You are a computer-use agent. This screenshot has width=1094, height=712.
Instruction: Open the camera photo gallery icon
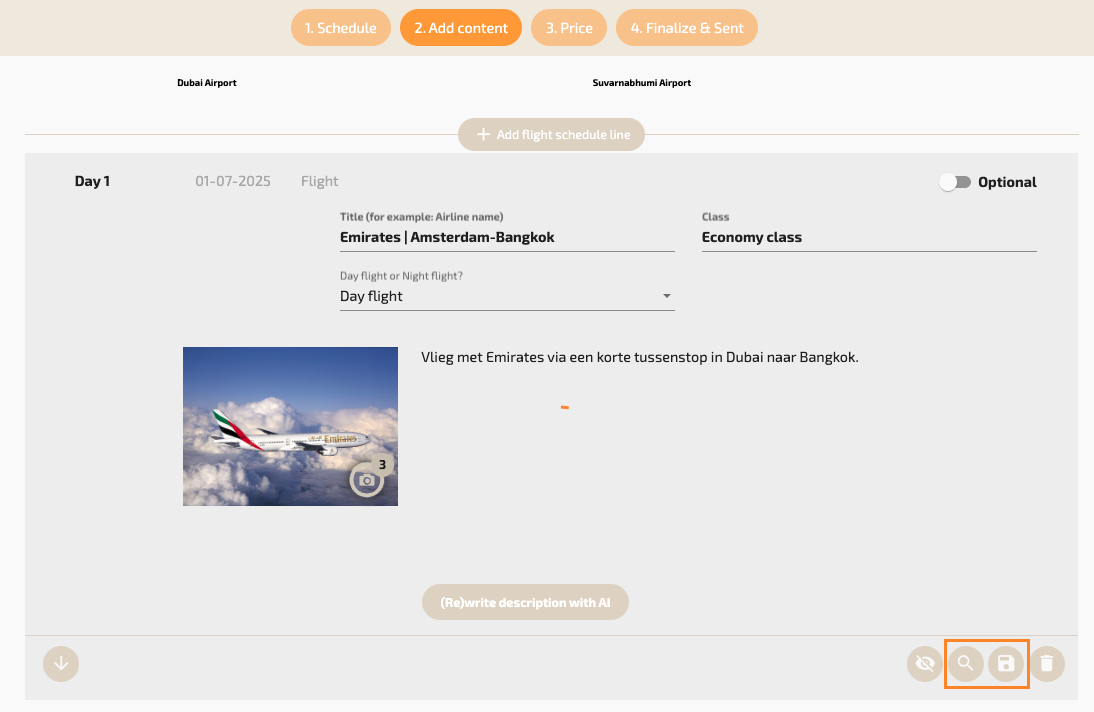(x=366, y=480)
